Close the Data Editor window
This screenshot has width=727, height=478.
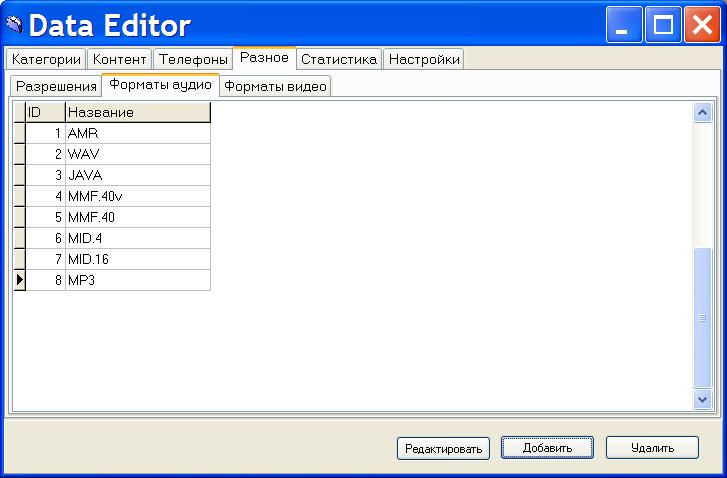coord(702,25)
